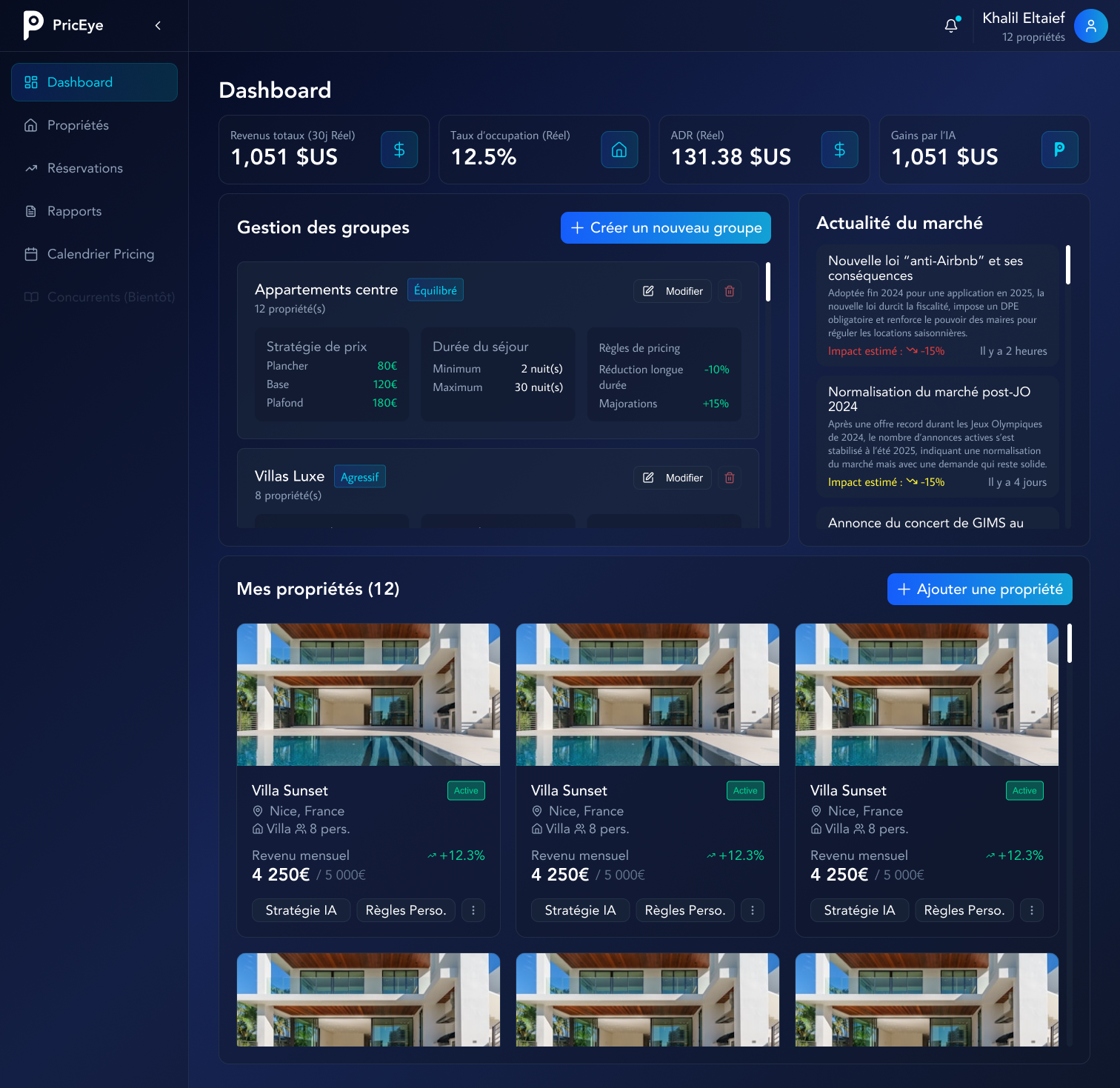Screen dimensions: 1120x1088
Task: Open the user profile avatar
Action: (x=1090, y=26)
